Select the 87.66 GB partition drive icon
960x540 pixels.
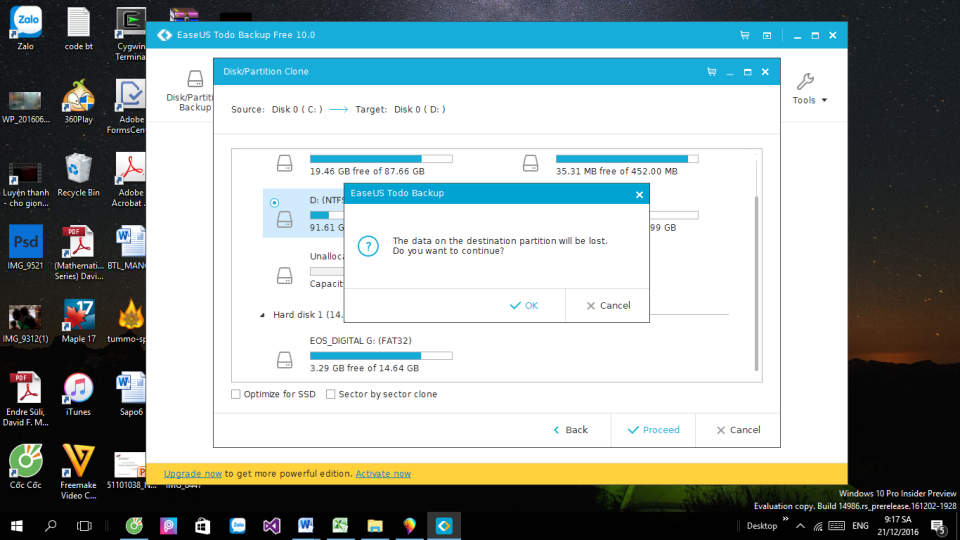click(285, 163)
